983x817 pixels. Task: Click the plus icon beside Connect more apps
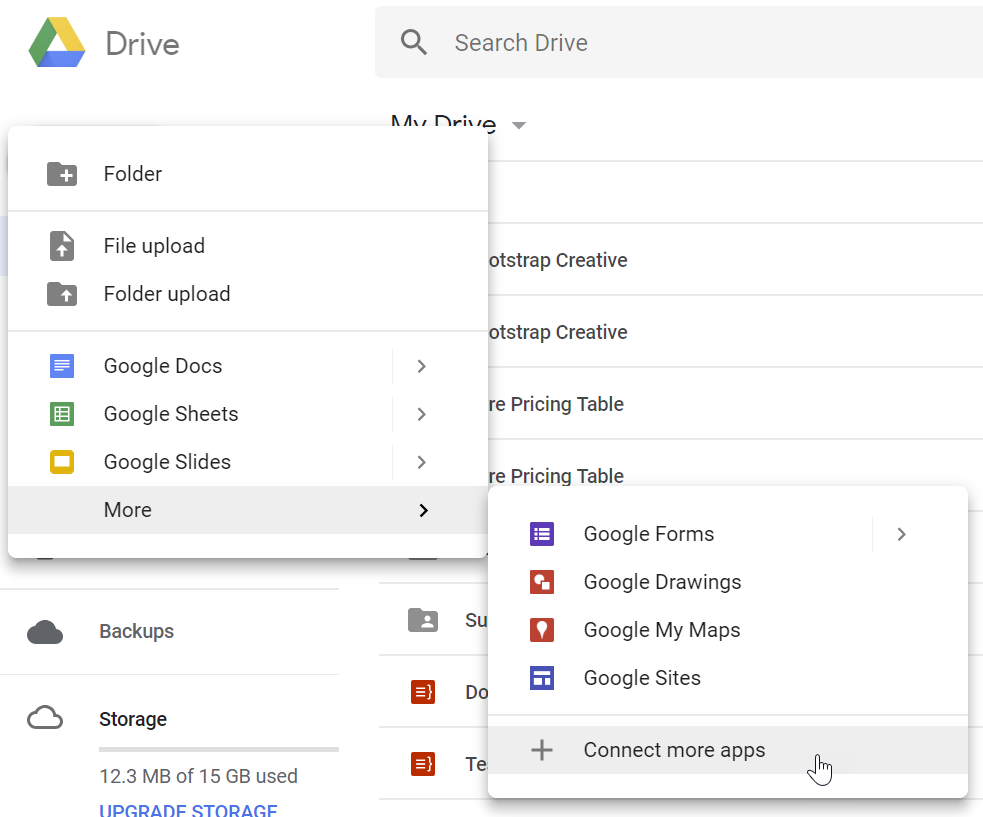[x=542, y=750]
